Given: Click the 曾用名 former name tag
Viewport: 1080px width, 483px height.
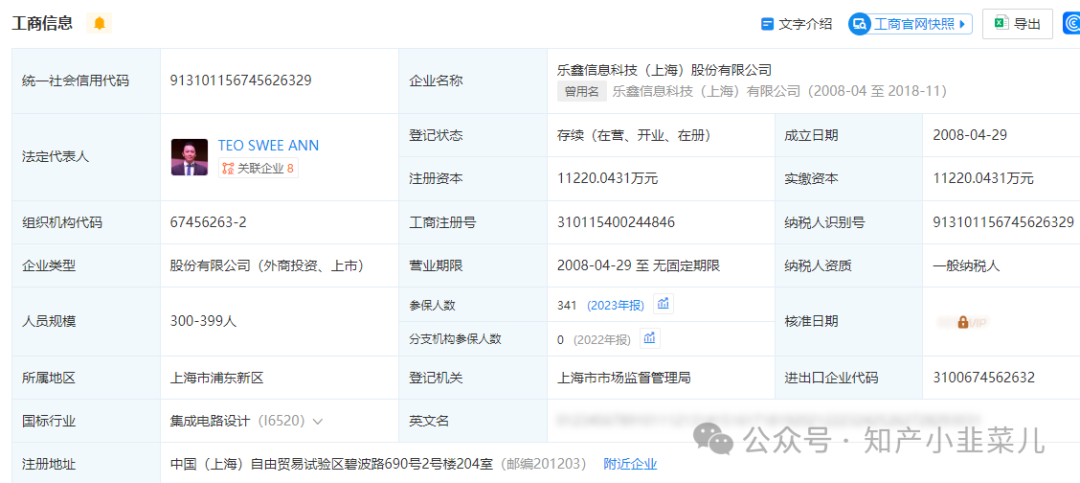Looking at the screenshot, I should click(x=582, y=91).
